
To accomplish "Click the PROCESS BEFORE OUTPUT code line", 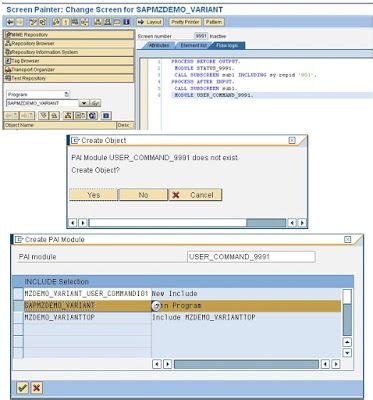I will click(205, 62).
